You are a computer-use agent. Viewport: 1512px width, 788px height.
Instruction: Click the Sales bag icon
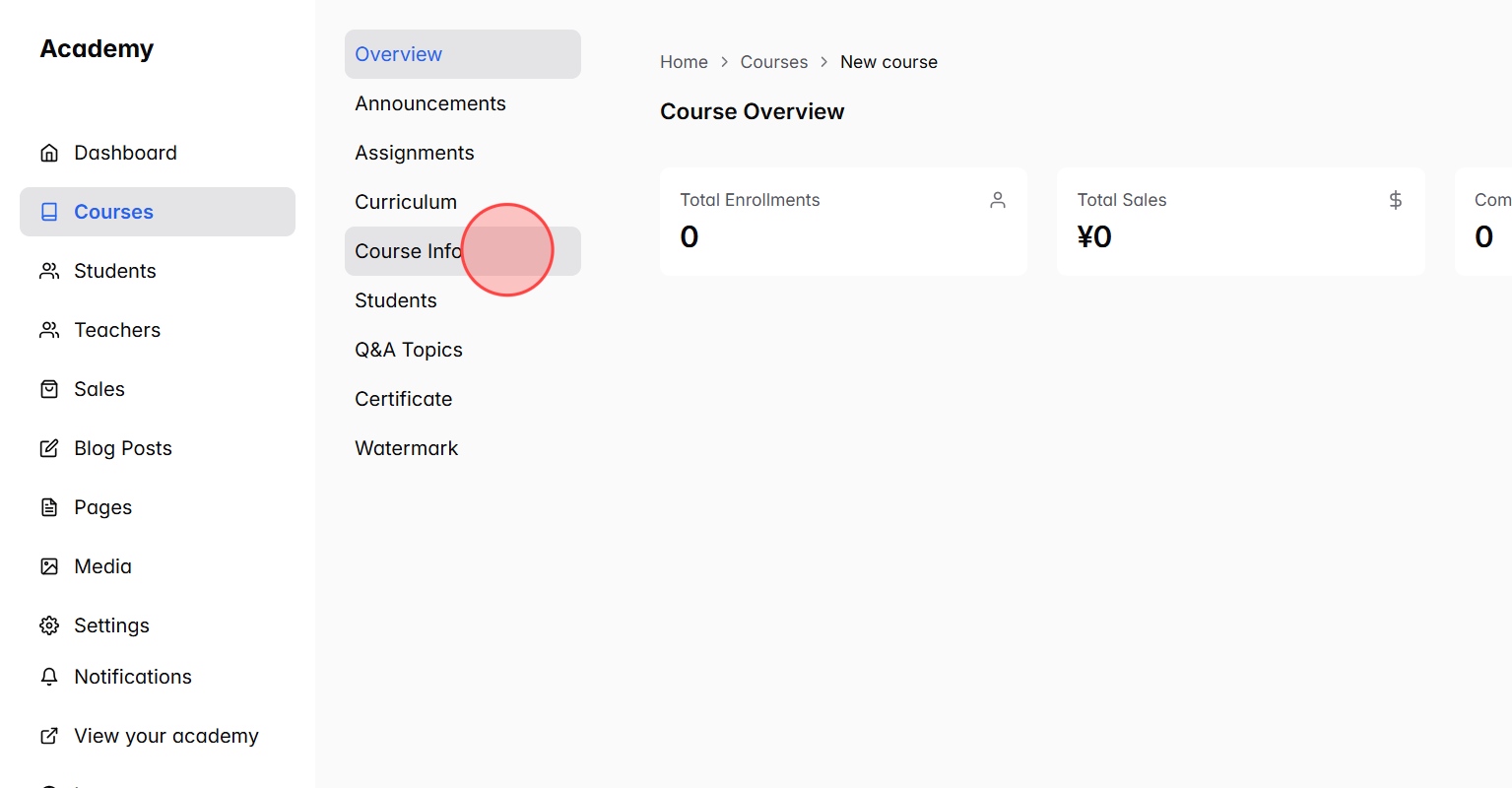click(49, 388)
